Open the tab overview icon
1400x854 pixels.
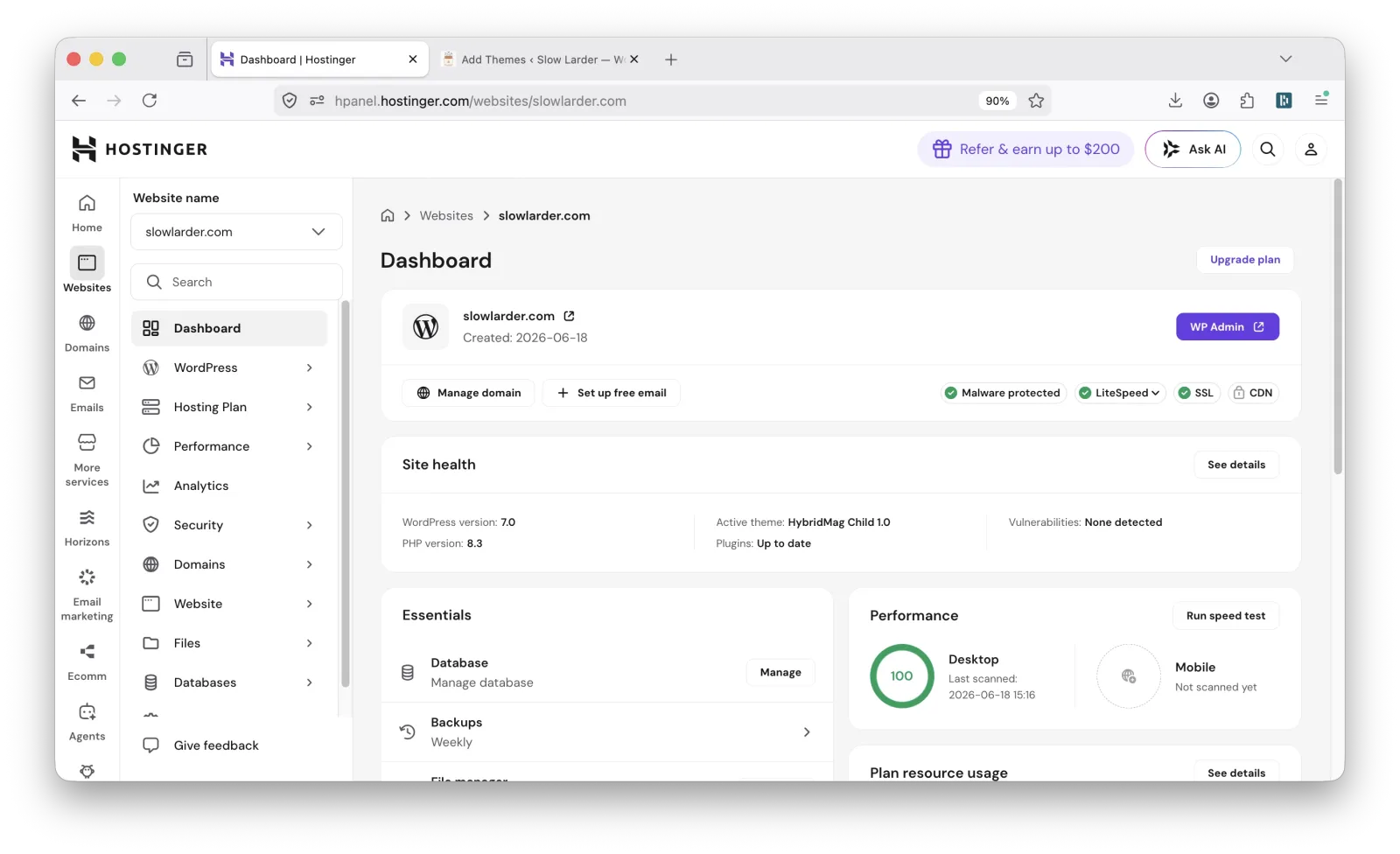[185, 59]
